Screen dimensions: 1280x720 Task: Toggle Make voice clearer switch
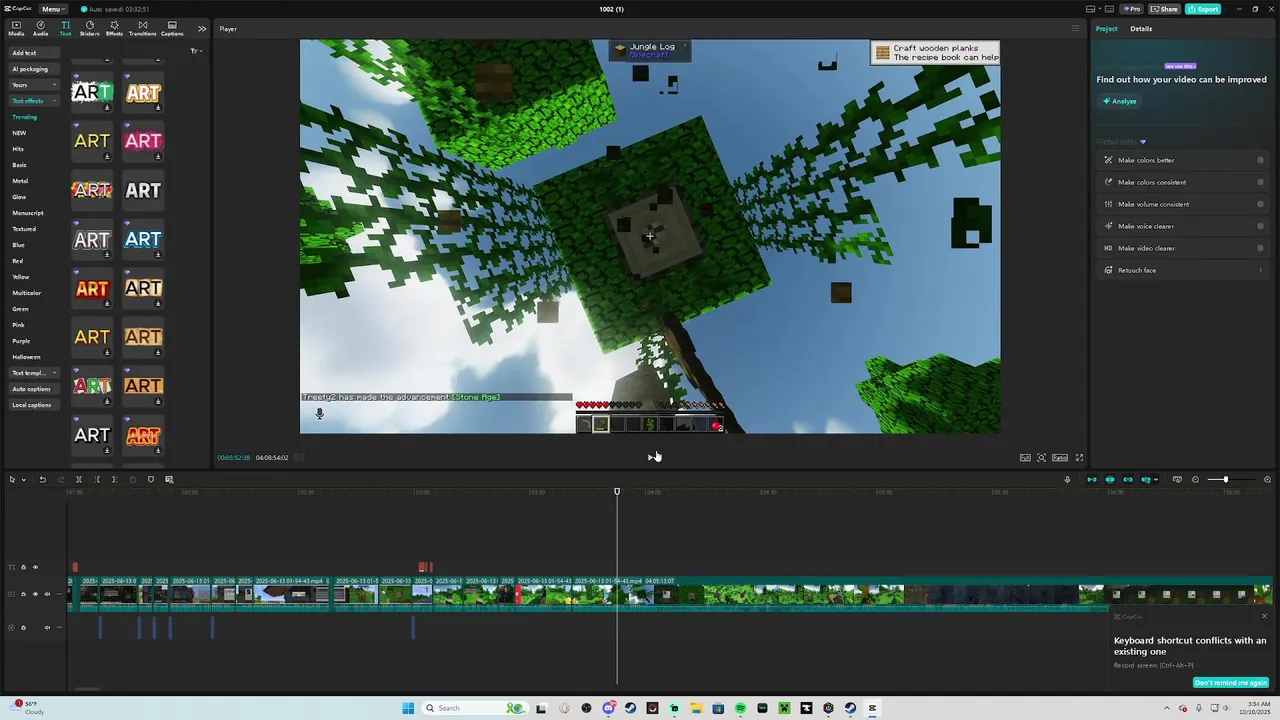click(x=1260, y=226)
